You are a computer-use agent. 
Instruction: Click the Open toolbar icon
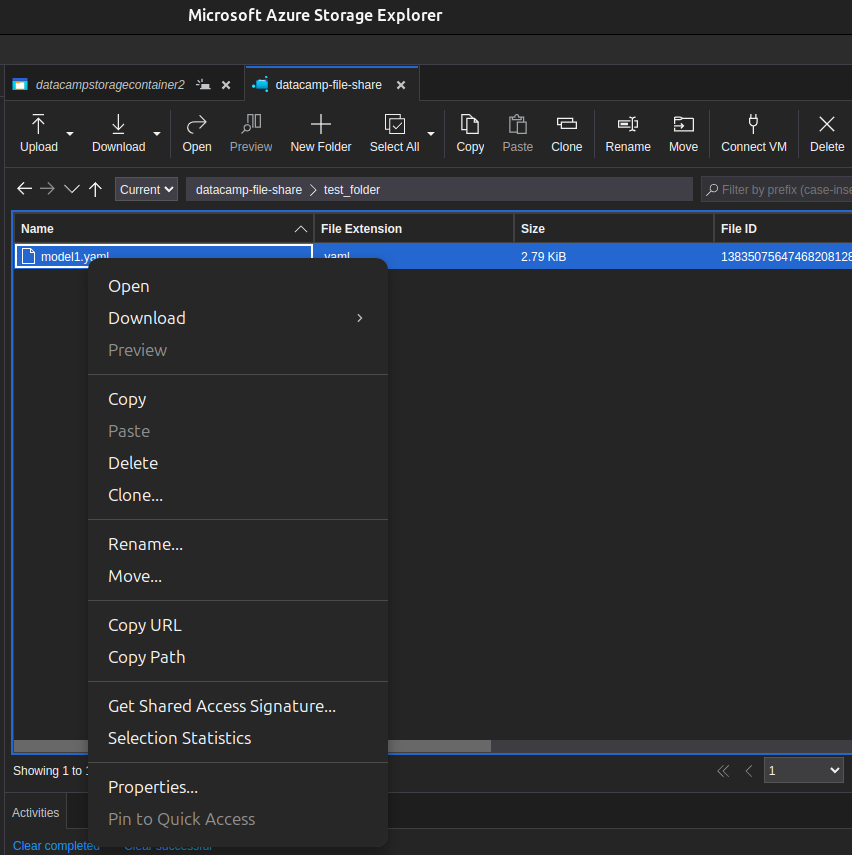click(196, 133)
